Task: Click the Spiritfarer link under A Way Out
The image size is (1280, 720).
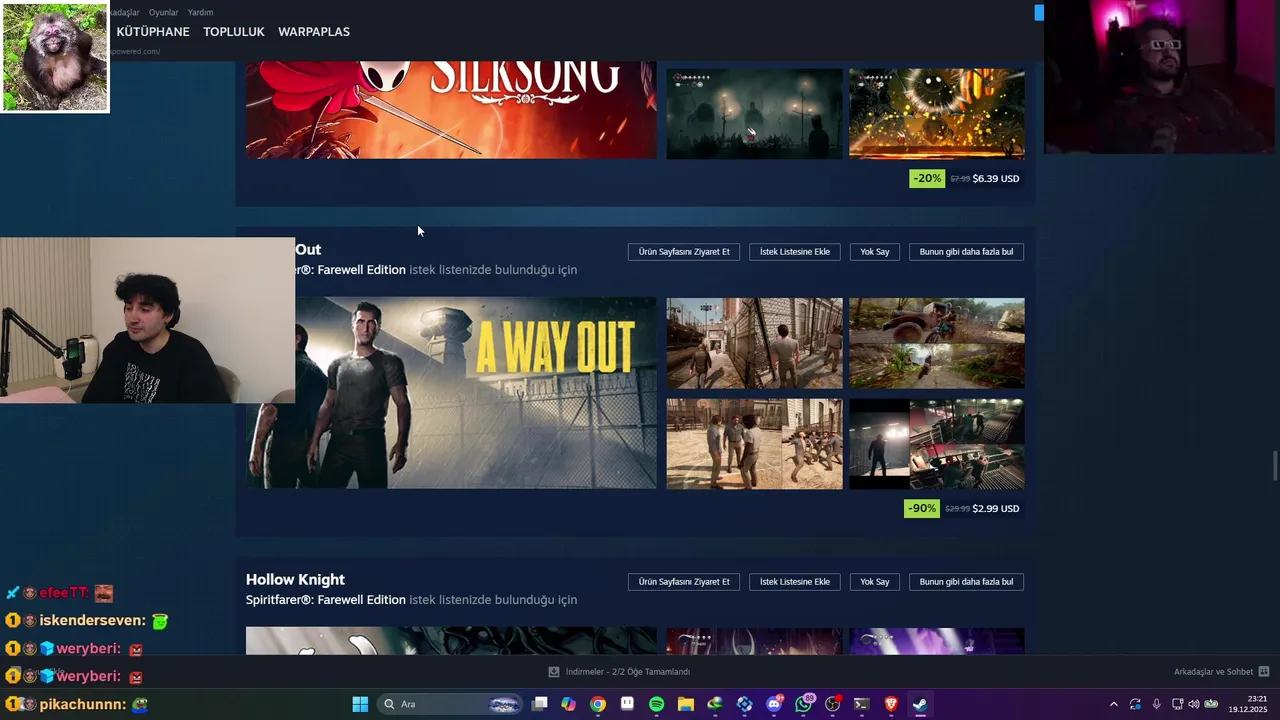Action: pos(350,270)
